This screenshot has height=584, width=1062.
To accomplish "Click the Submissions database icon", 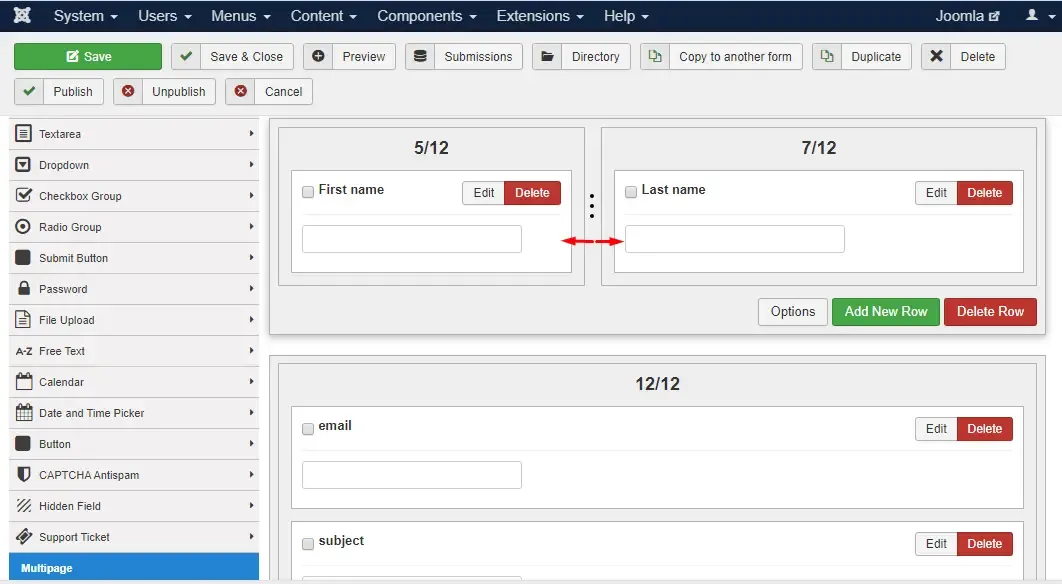I will coord(420,56).
